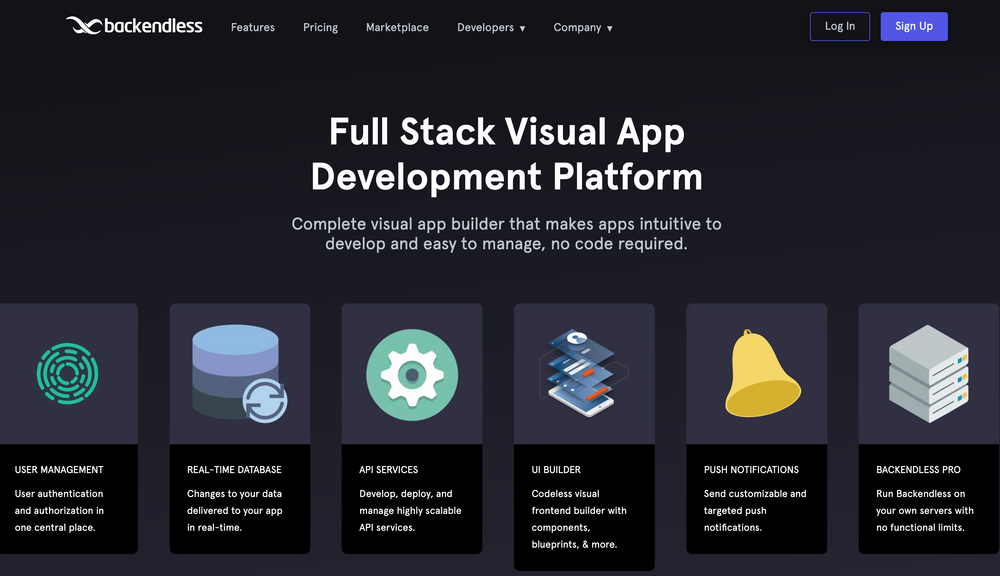1000x576 pixels.
Task: Open the Features page
Action: (x=252, y=27)
